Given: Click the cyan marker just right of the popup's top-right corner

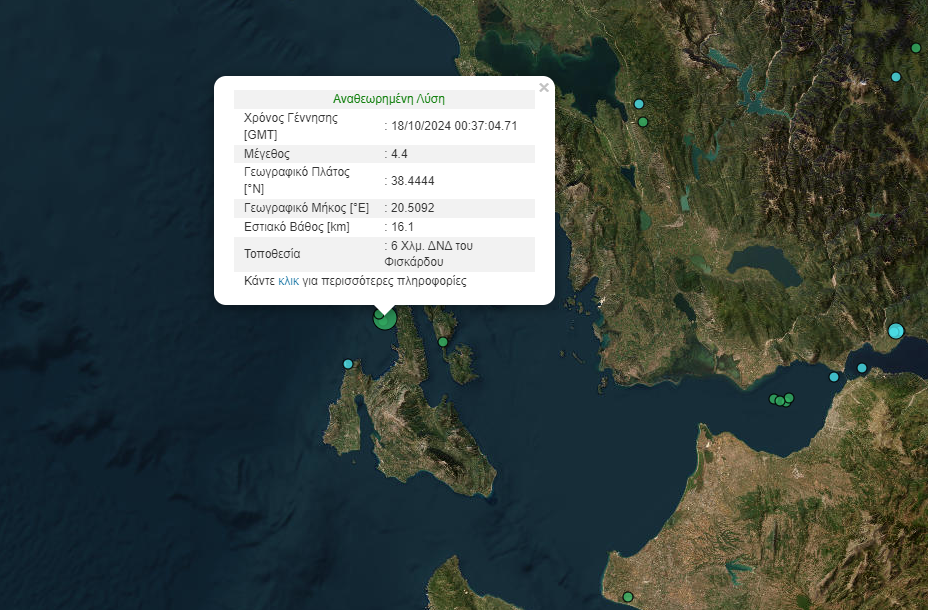Looking at the screenshot, I should click(639, 104).
